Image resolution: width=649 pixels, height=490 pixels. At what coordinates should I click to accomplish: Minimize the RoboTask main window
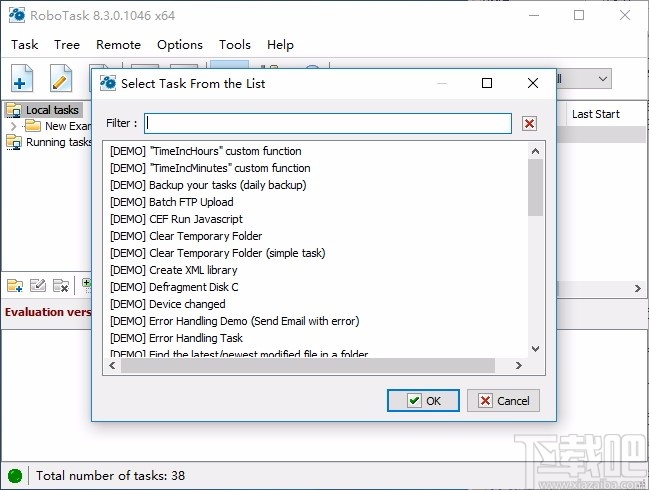[534, 15]
